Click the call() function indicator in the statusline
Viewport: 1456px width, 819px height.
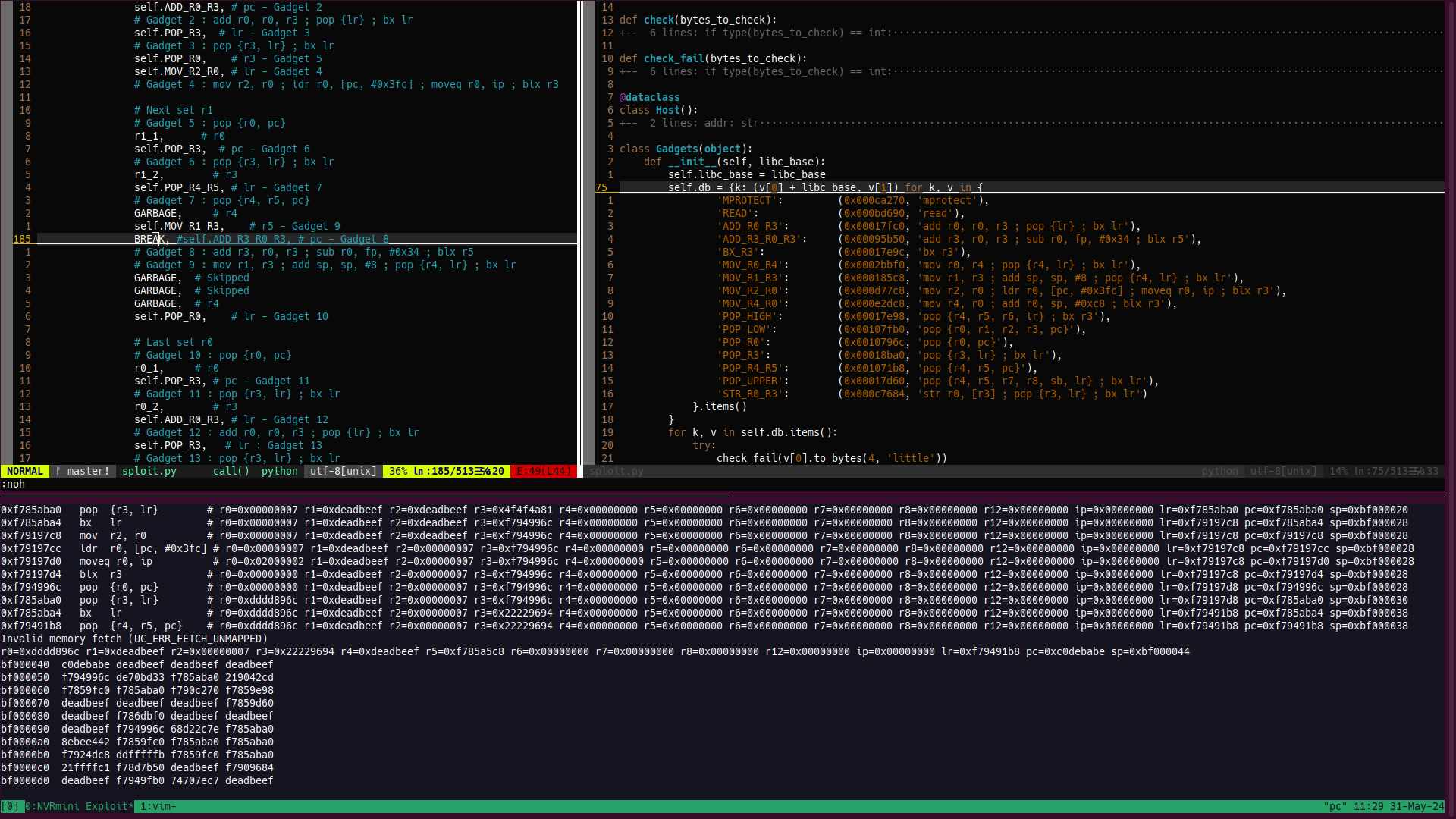231,471
